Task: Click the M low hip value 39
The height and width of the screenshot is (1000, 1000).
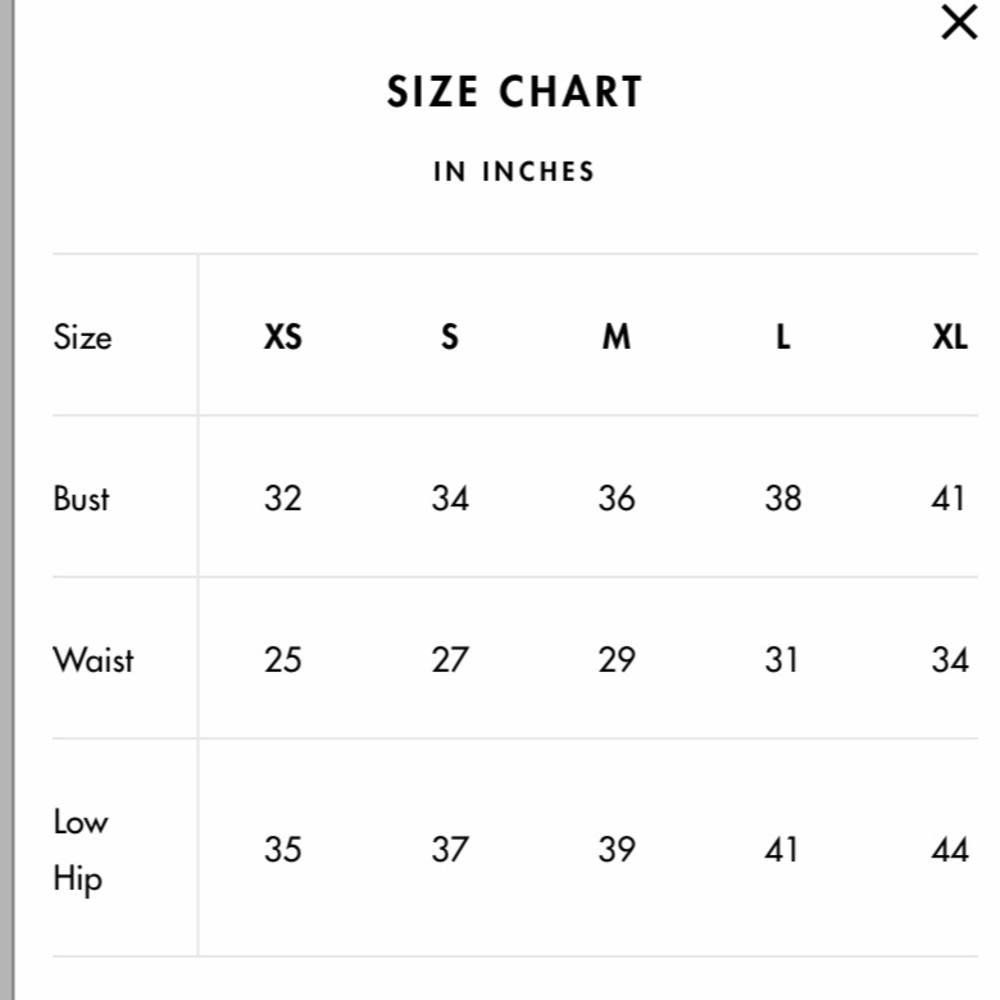Action: pyautogui.click(x=616, y=849)
